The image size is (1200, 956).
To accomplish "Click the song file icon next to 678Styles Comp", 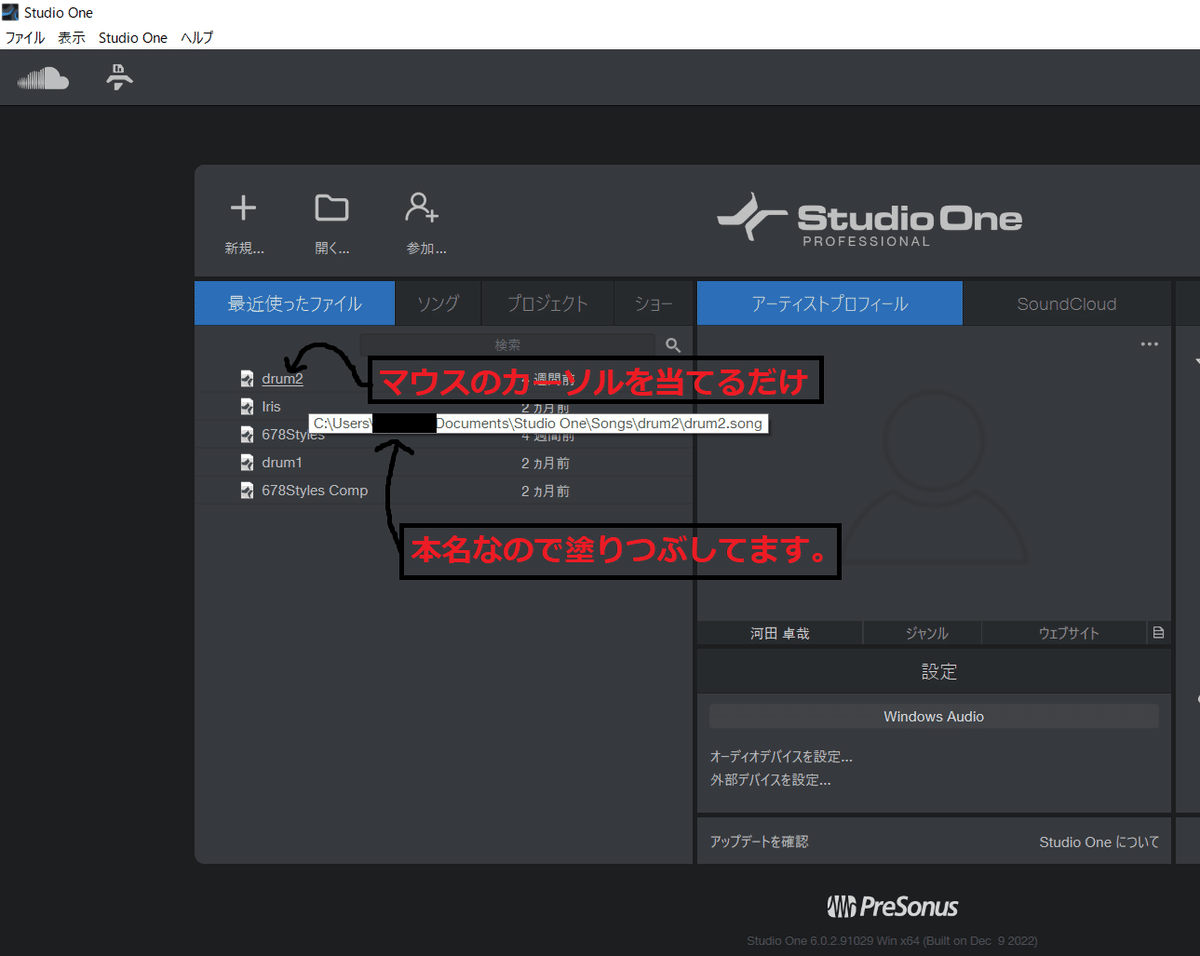I will click(247, 491).
